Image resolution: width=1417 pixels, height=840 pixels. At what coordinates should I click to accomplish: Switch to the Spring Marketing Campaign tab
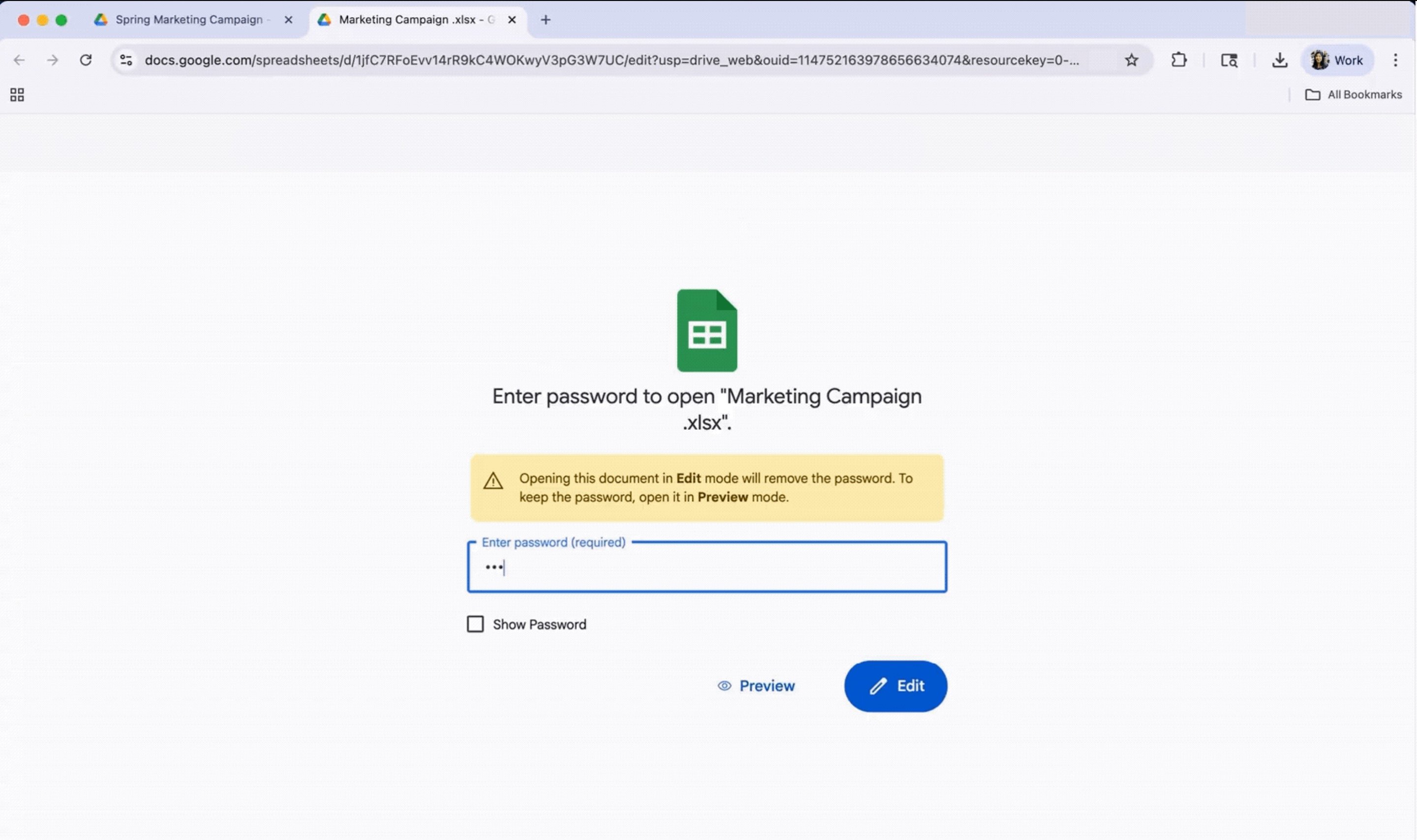point(187,19)
